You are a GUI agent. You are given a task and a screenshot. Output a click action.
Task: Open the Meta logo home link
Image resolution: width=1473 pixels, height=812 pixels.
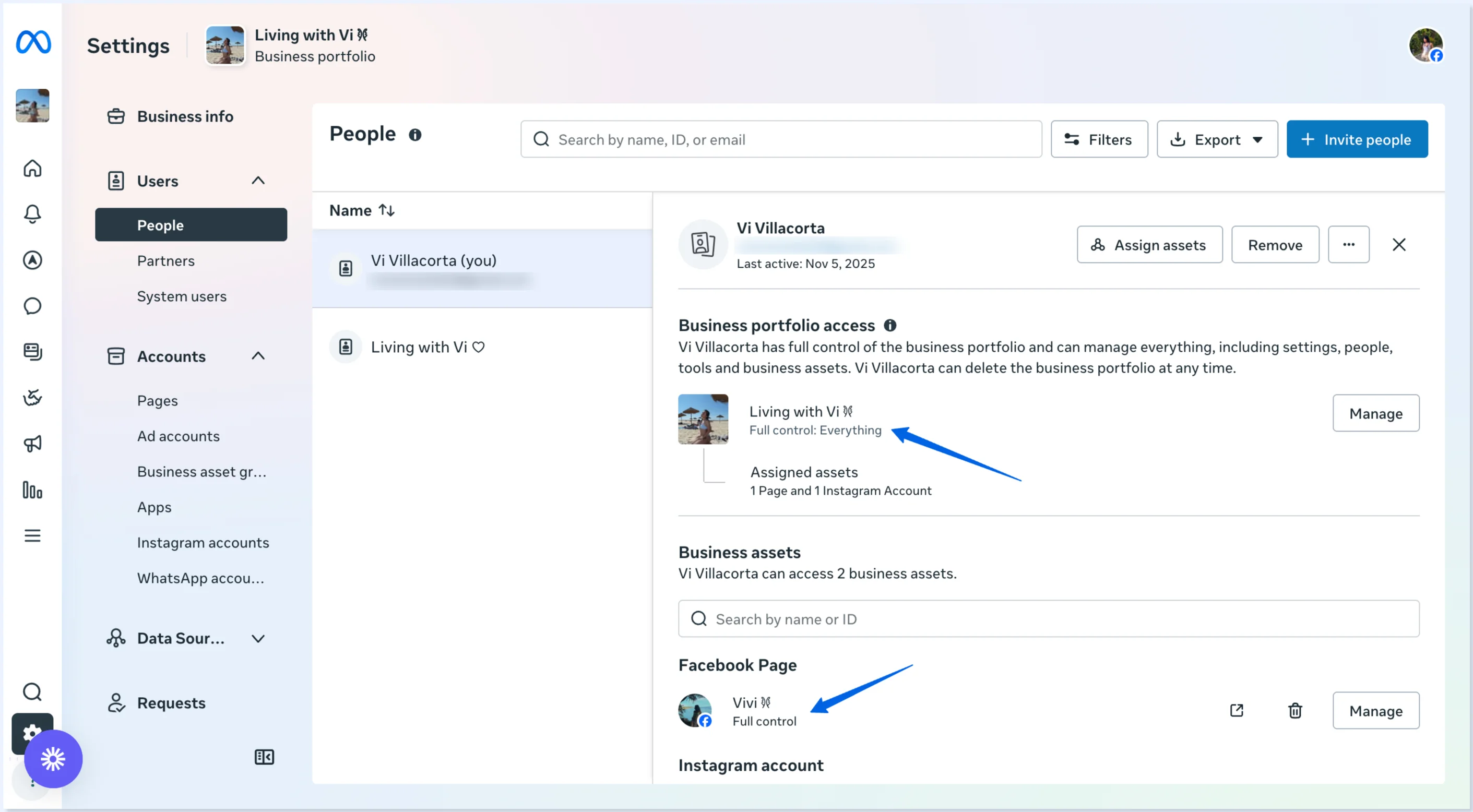pos(33,42)
